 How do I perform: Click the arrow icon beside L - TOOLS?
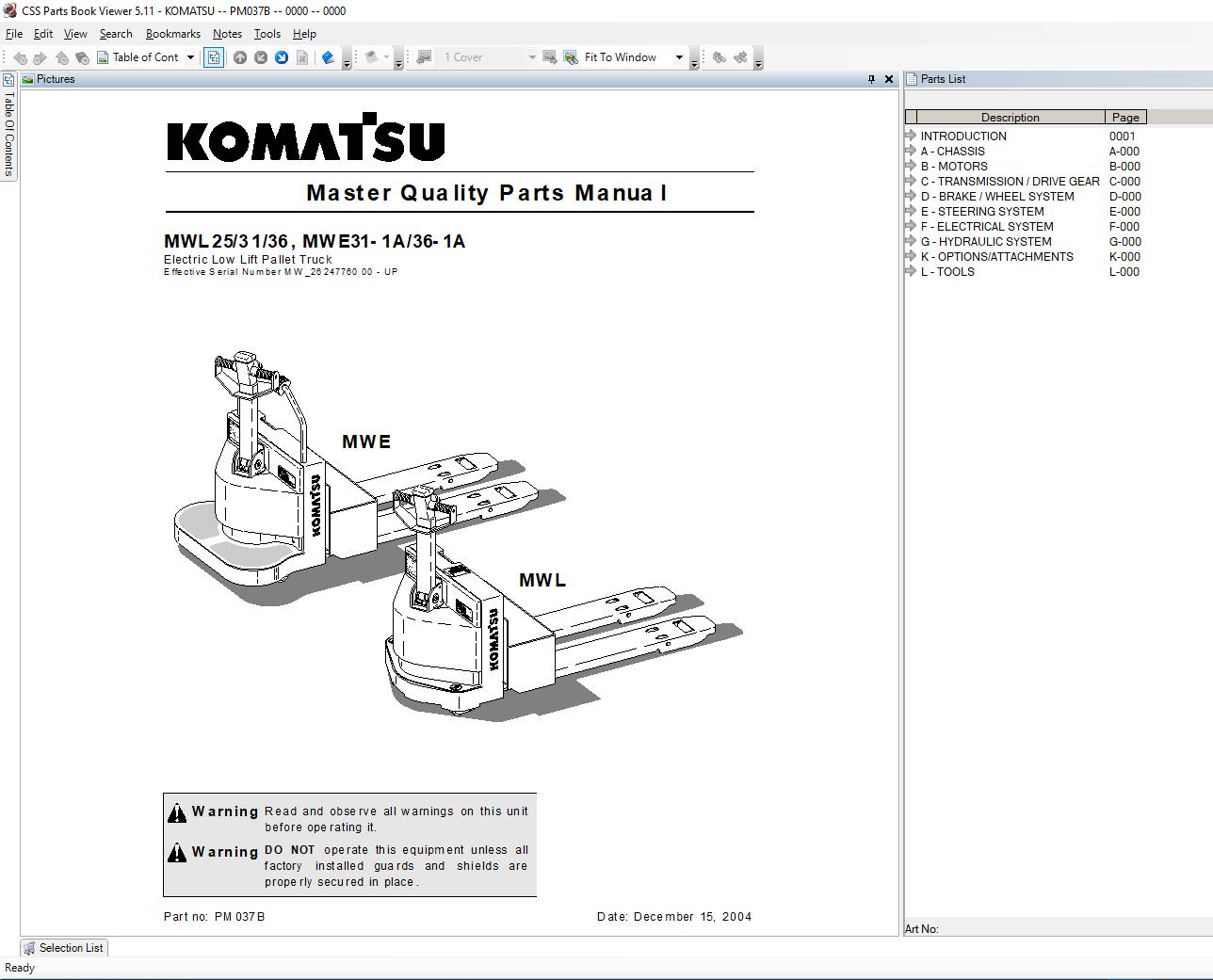911,271
